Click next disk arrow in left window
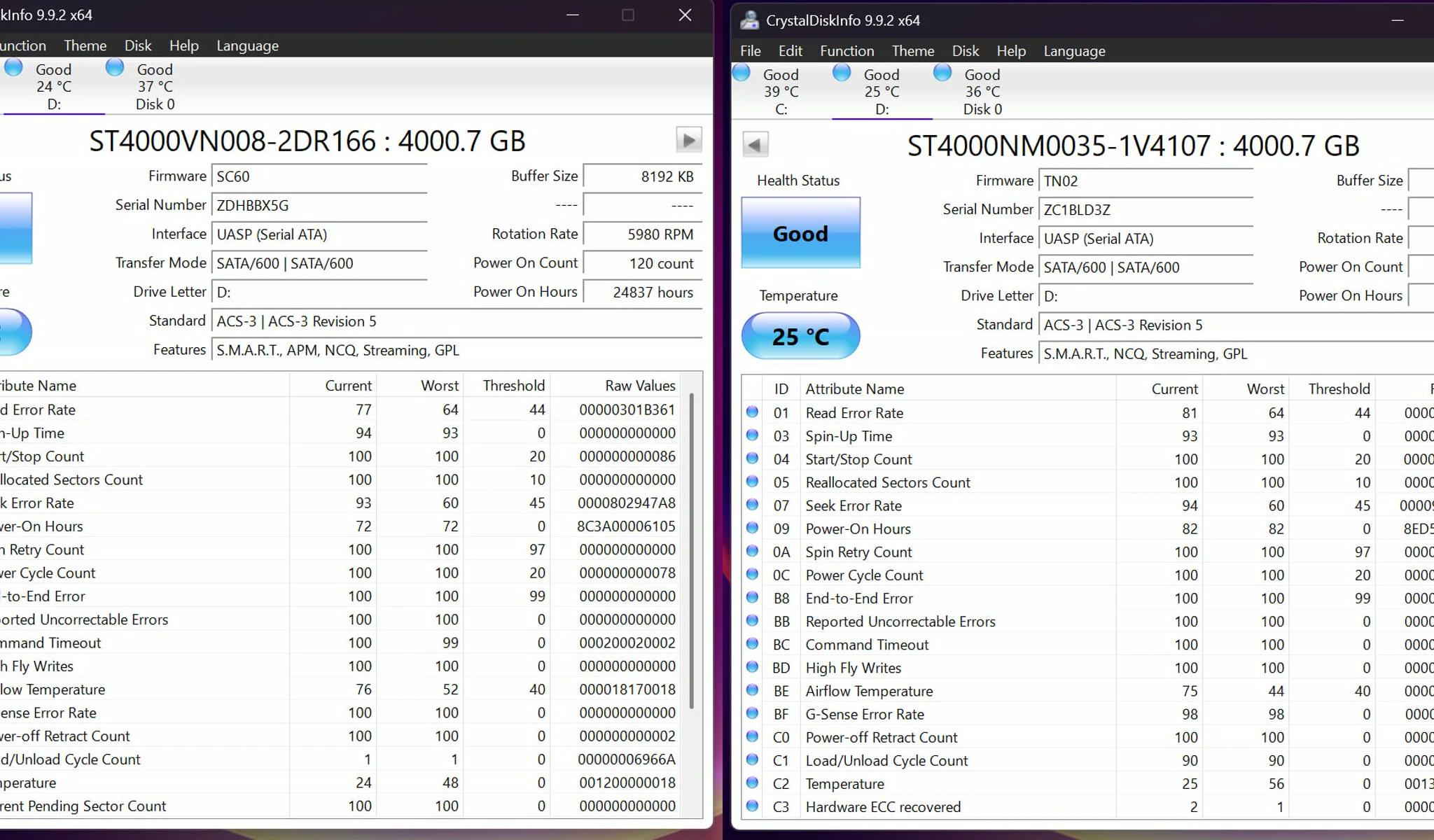This screenshot has width=1434, height=840. (689, 140)
